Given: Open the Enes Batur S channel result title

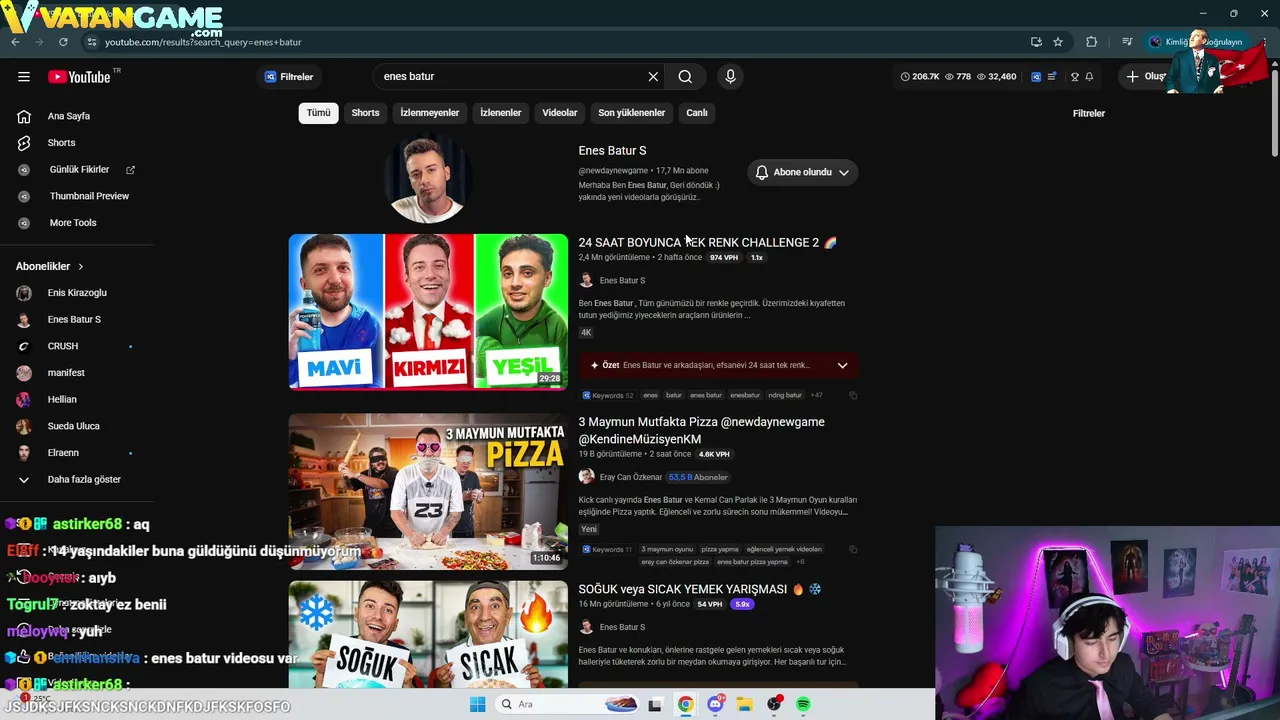Looking at the screenshot, I should pos(612,151).
